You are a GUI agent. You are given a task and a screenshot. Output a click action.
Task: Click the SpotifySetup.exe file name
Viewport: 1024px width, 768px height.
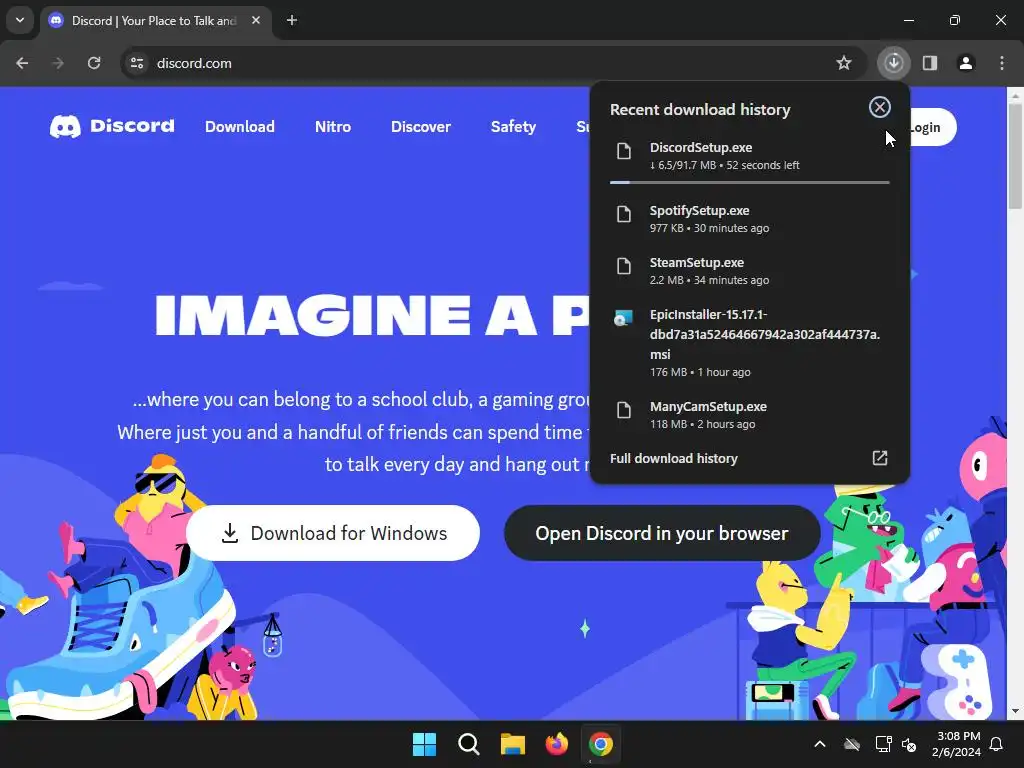(x=699, y=210)
